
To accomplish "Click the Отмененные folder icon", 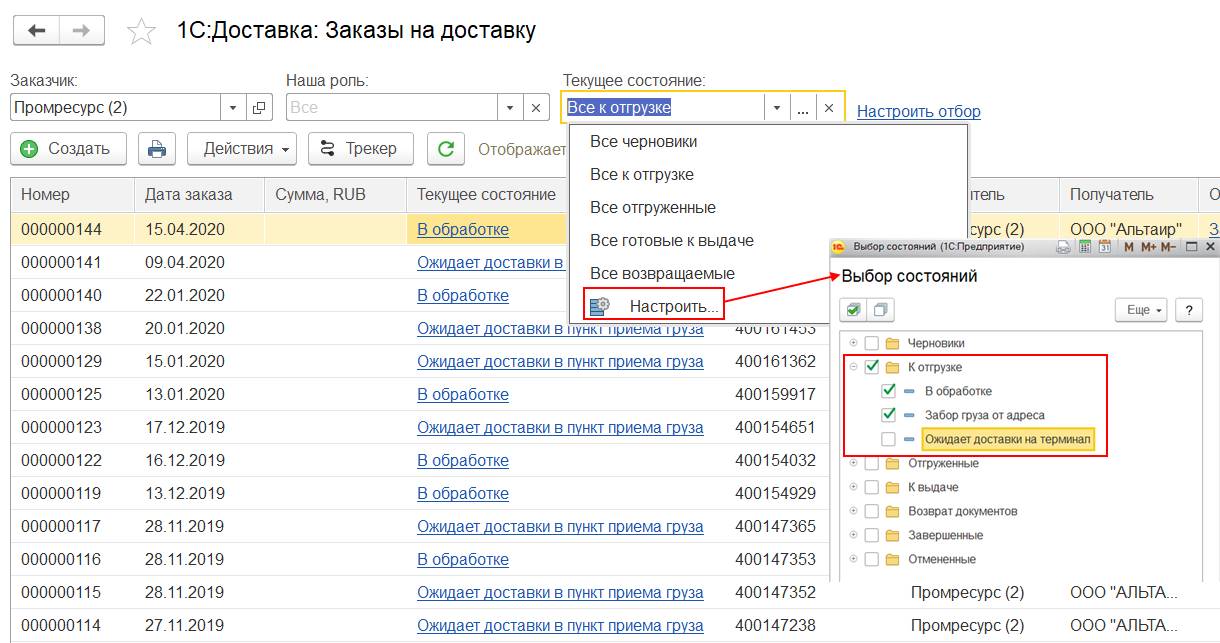I will 893,559.
